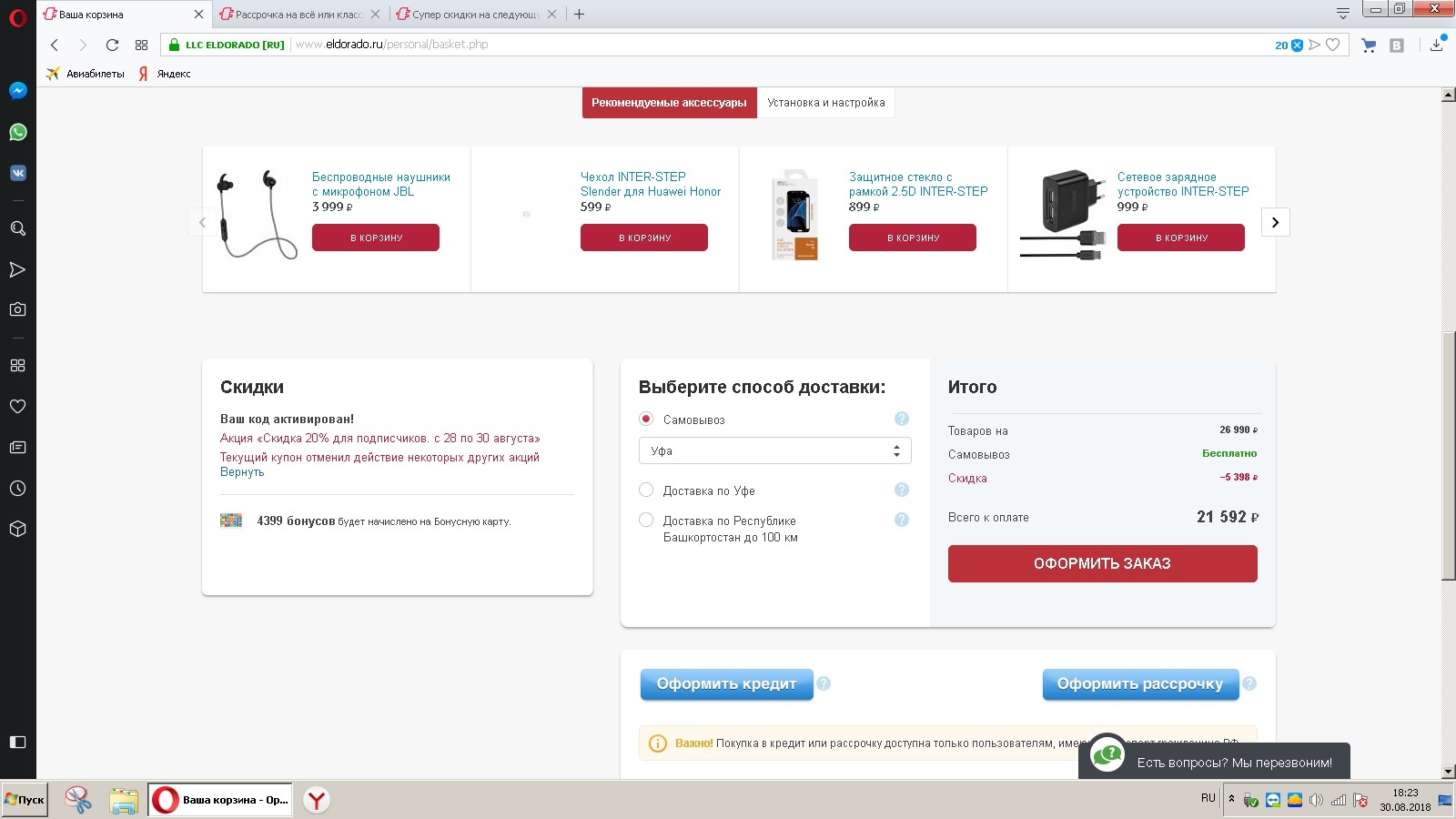1456x819 pixels.
Task: Select Доставка по Уфе radio option
Action: pyautogui.click(x=646, y=490)
